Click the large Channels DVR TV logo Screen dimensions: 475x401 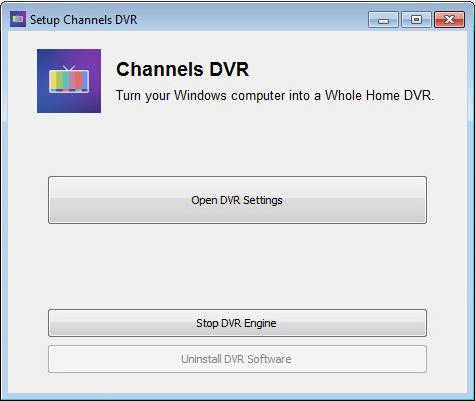(69, 81)
